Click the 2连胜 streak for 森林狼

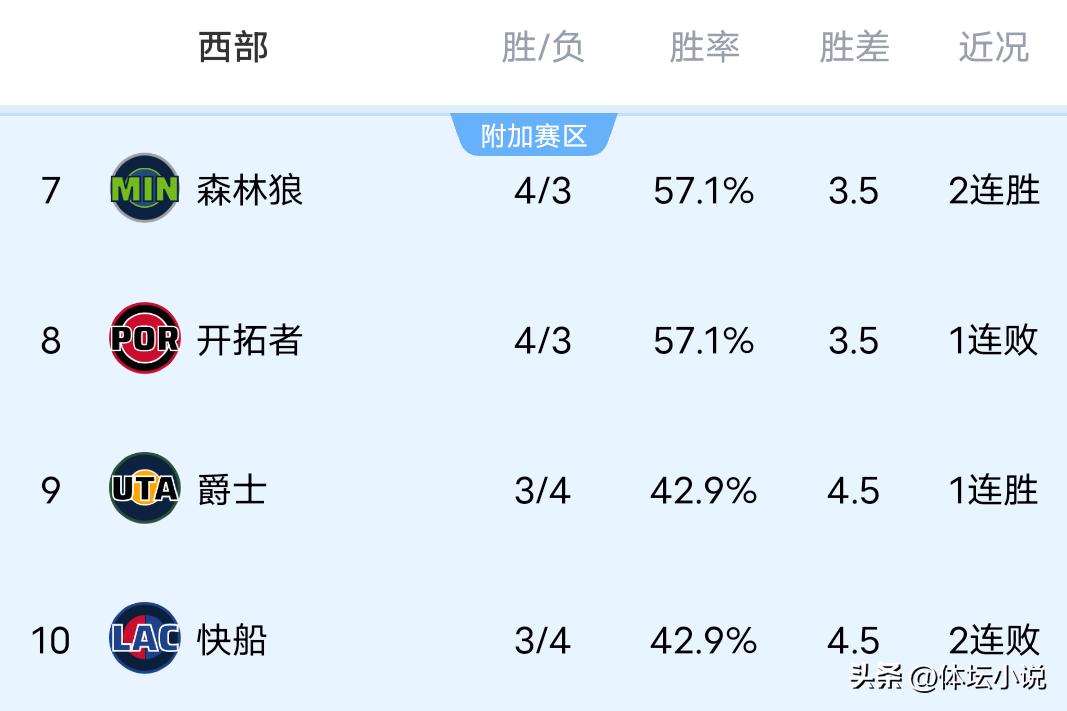coord(994,190)
